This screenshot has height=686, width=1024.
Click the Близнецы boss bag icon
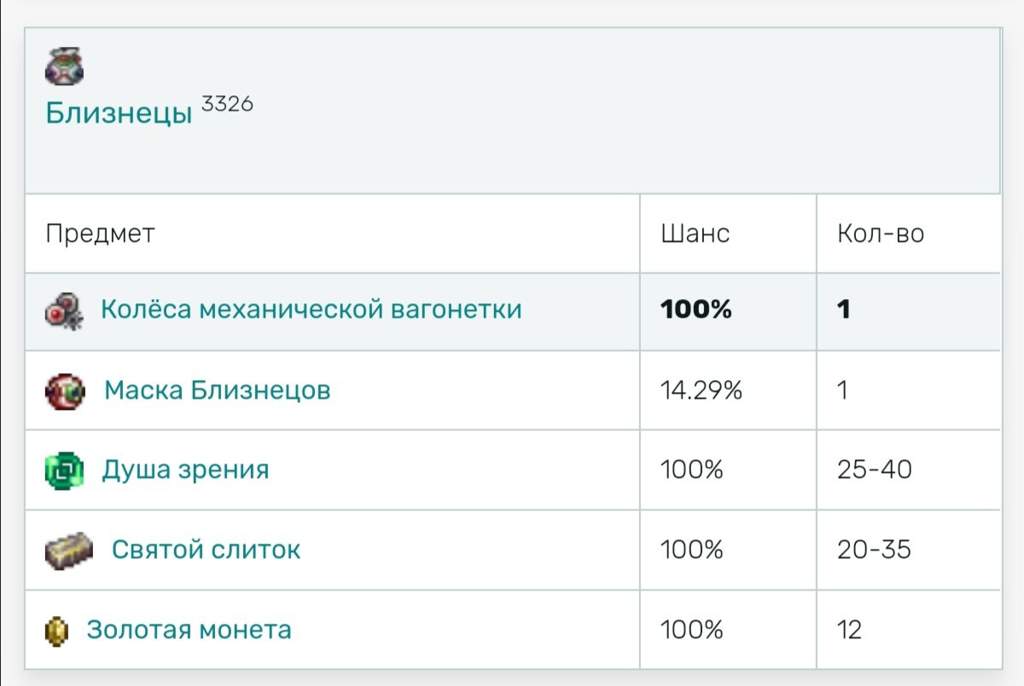click(64, 67)
